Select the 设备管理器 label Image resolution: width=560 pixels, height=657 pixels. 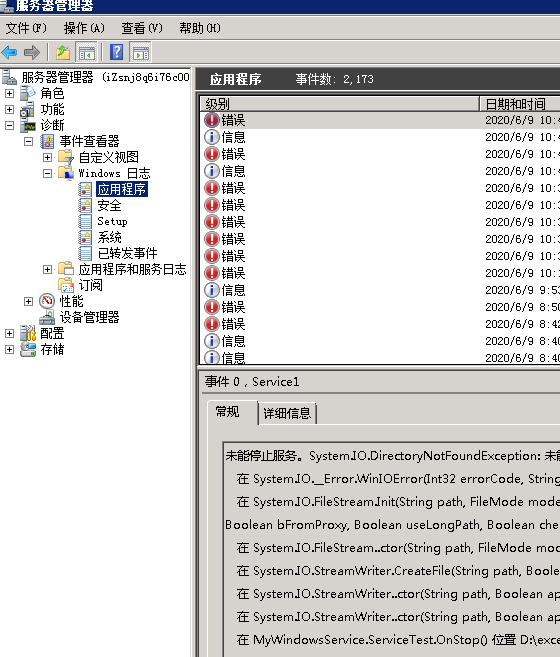pyautogui.click(x=89, y=317)
